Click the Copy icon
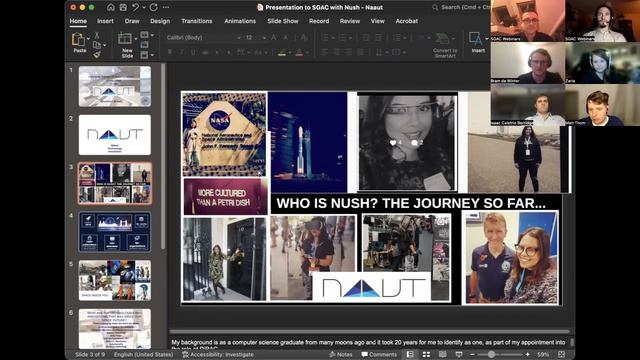The height and width of the screenshot is (360, 640). click(97, 45)
